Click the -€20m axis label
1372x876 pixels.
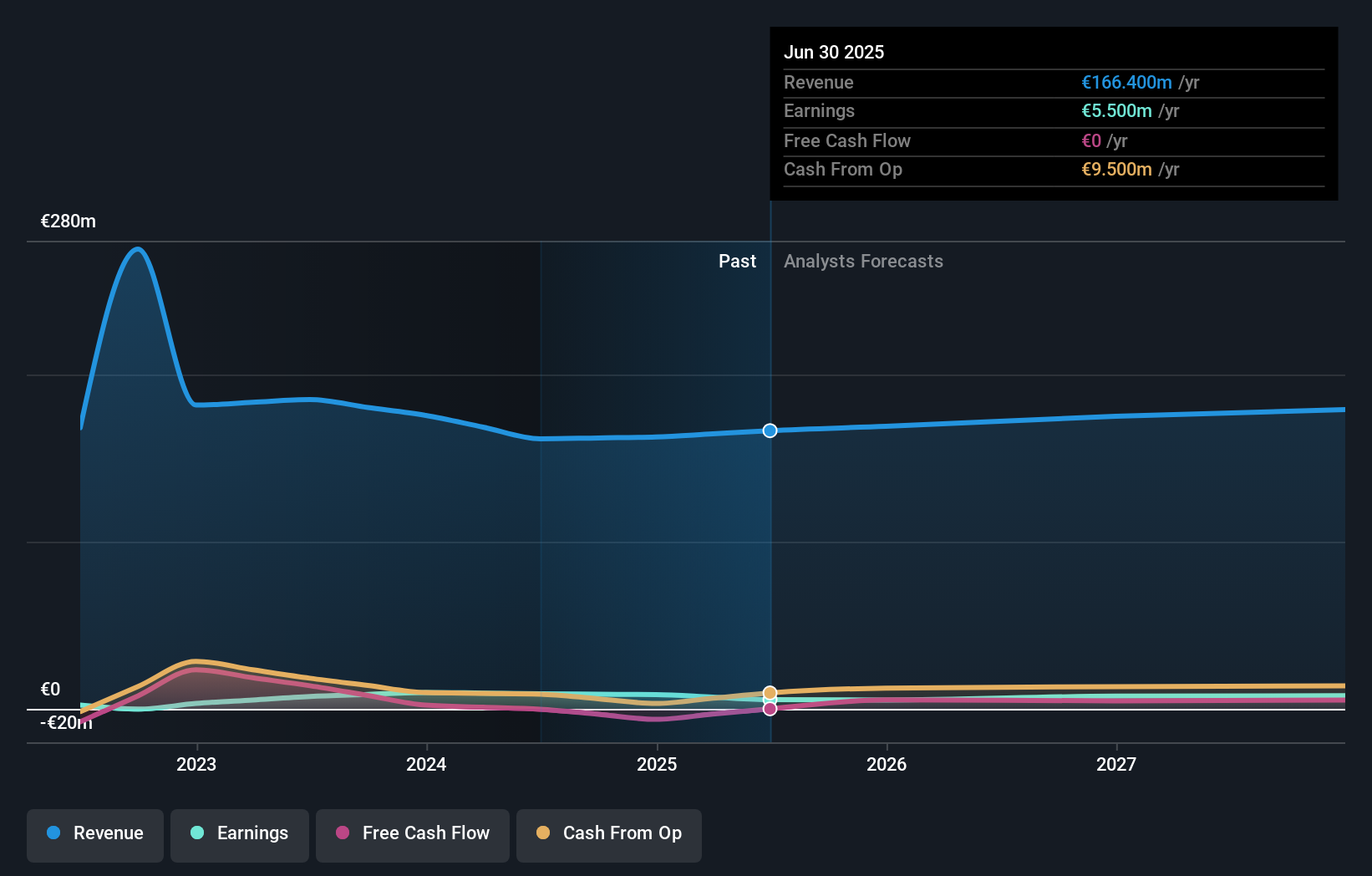point(67,723)
